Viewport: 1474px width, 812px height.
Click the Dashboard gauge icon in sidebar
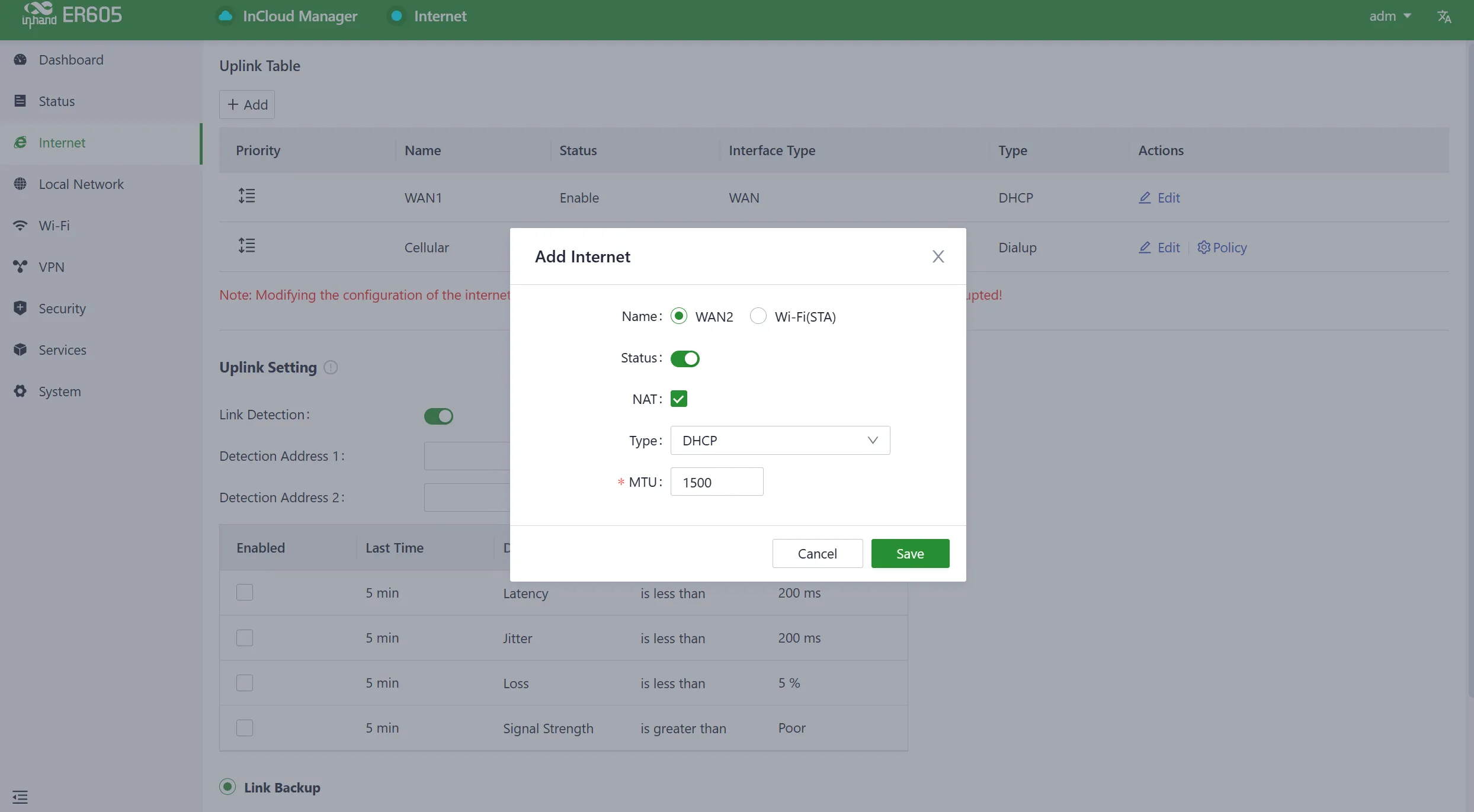pyautogui.click(x=20, y=60)
